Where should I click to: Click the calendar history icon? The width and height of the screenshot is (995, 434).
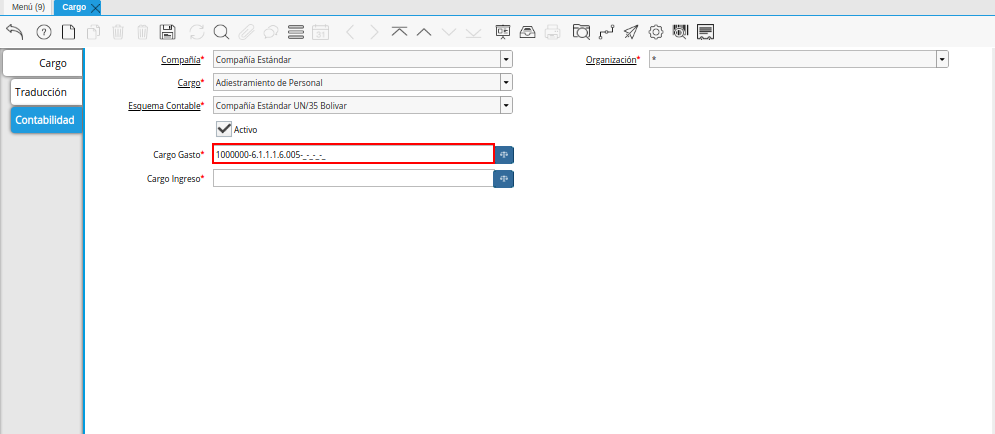pyautogui.click(x=320, y=32)
